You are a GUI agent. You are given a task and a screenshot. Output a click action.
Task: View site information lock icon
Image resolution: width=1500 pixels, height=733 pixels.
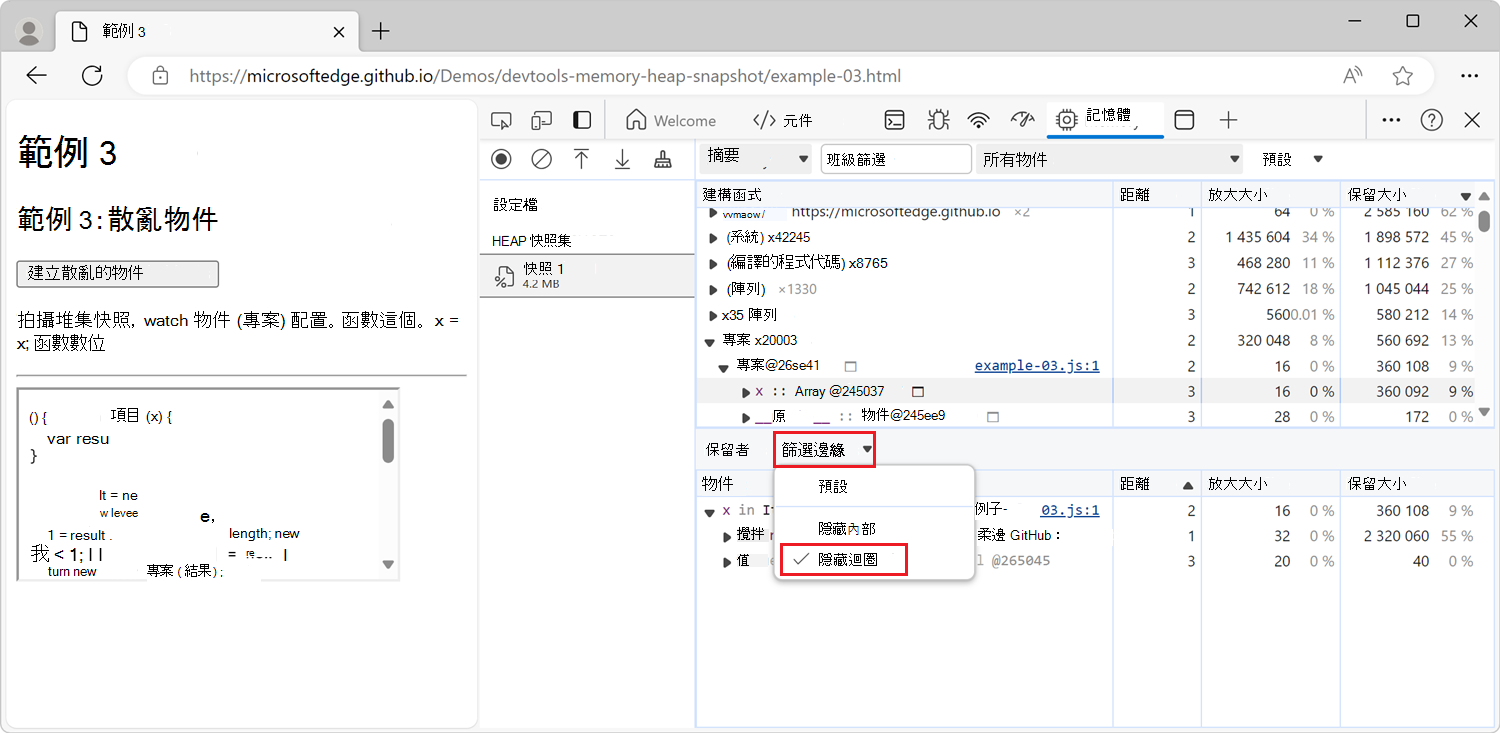click(159, 76)
